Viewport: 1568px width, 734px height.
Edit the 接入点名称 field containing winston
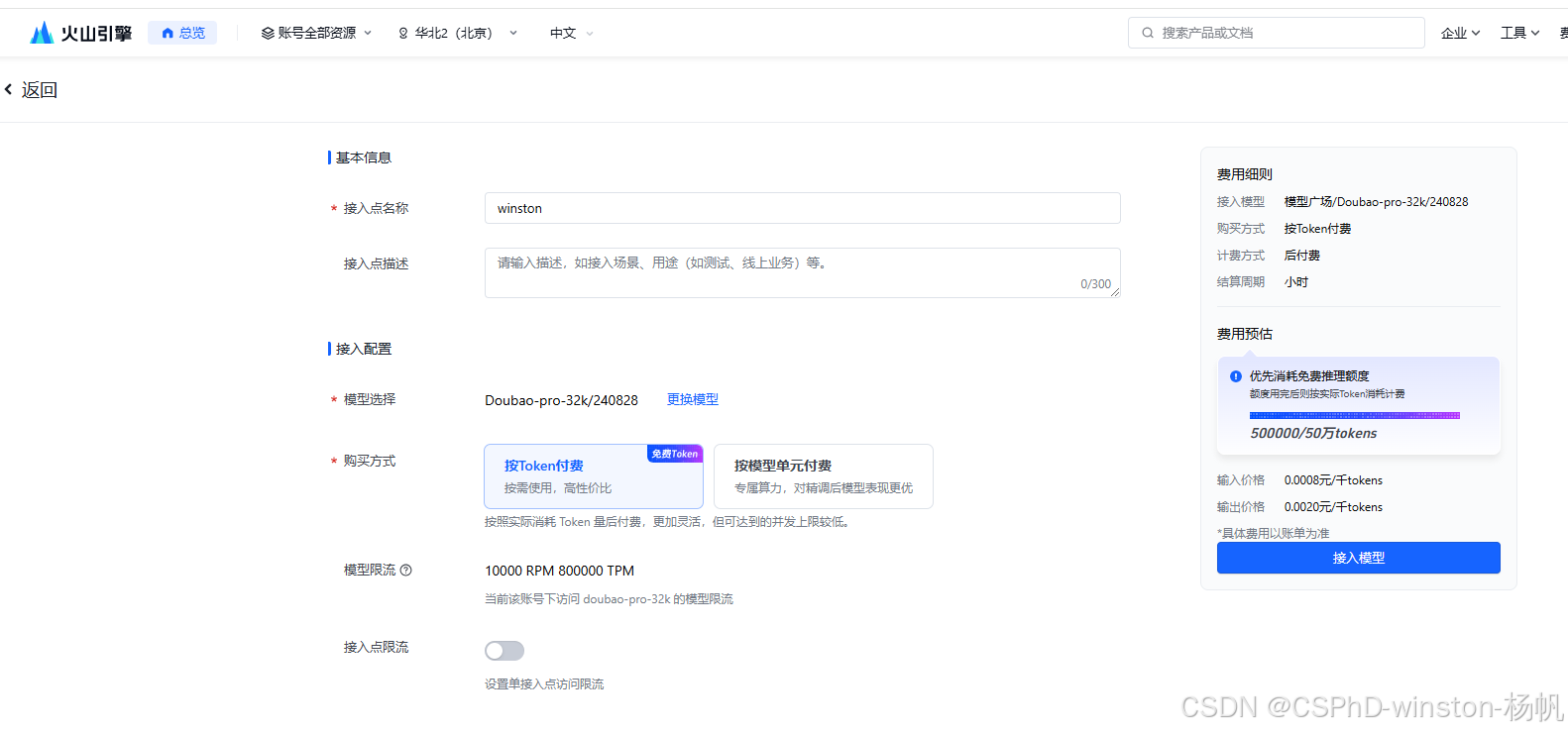click(x=802, y=208)
